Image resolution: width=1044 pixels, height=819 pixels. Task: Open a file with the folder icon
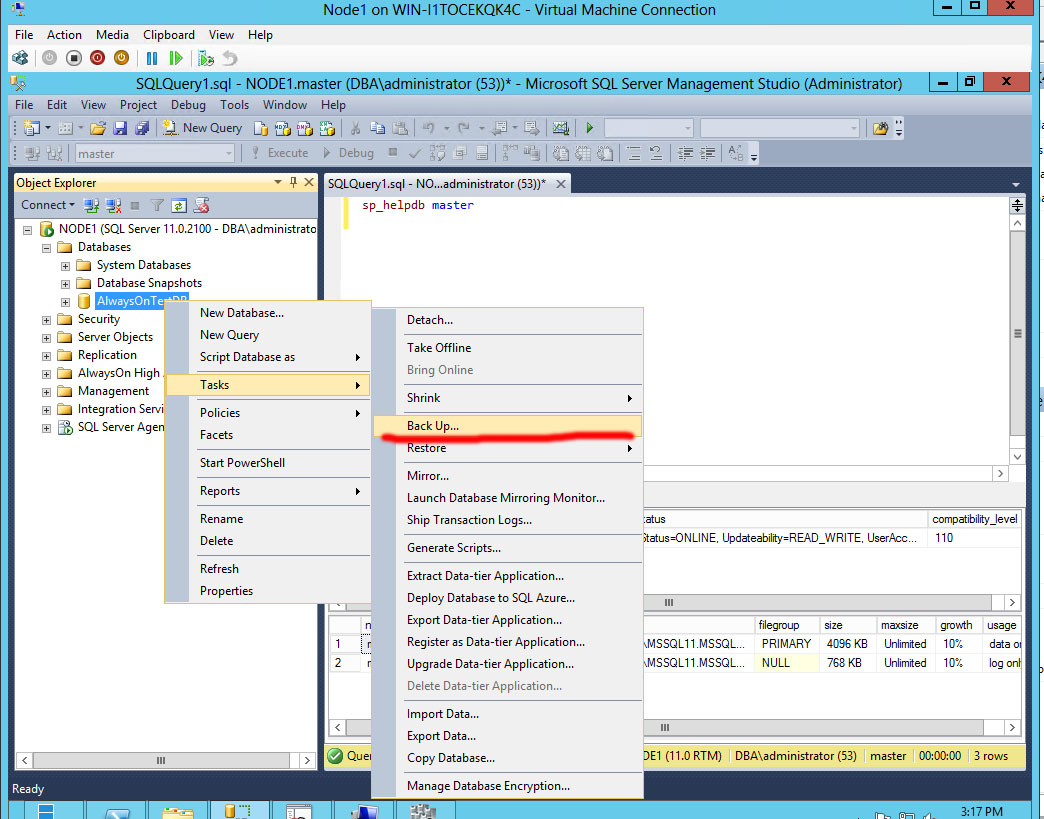click(x=96, y=127)
